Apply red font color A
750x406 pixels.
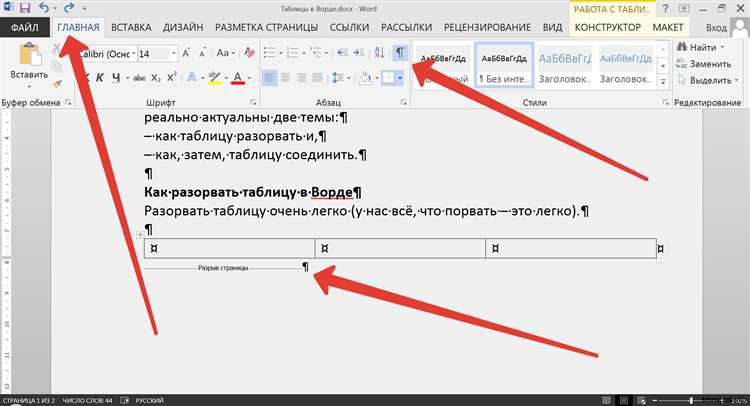(x=238, y=78)
